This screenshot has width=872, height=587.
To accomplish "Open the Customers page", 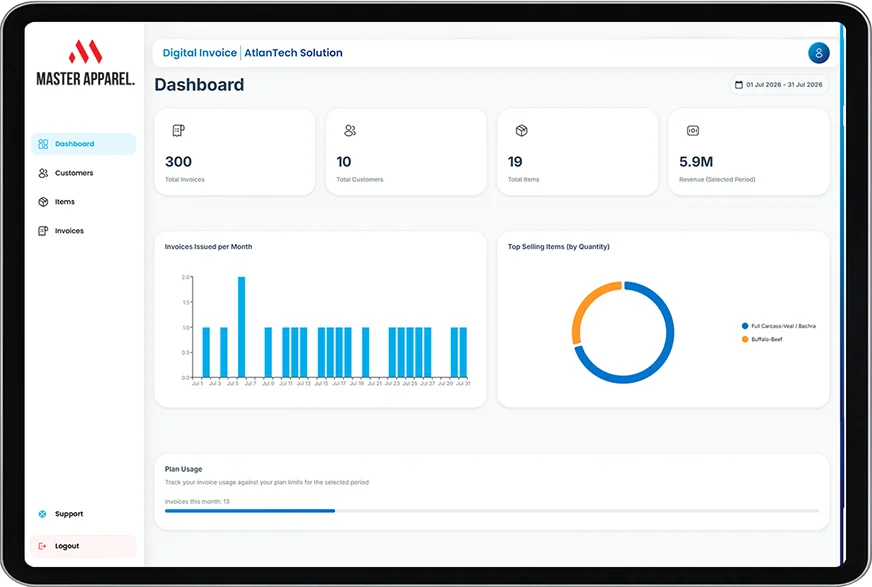I will coord(83,173).
